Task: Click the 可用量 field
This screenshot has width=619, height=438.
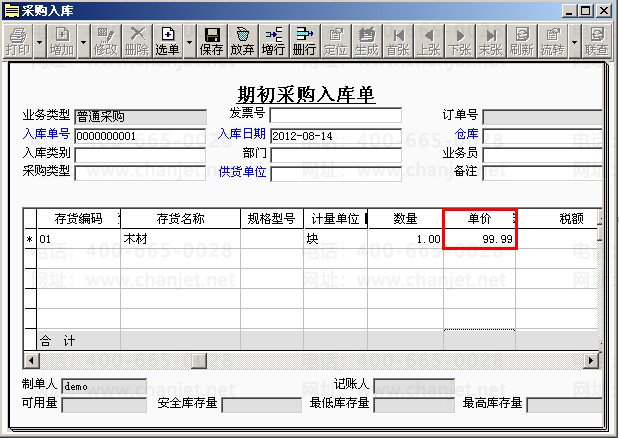Action: (104, 405)
